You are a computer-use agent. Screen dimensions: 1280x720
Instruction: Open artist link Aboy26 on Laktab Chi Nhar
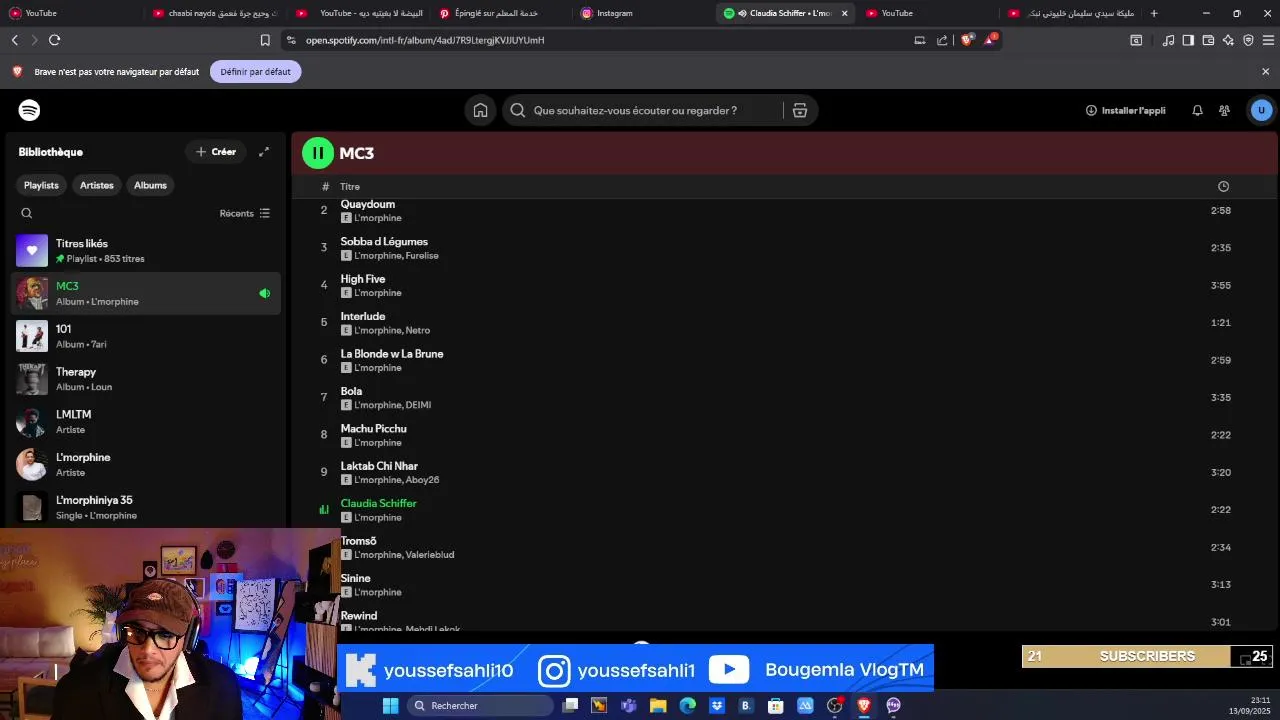pyautogui.click(x=423, y=480)
